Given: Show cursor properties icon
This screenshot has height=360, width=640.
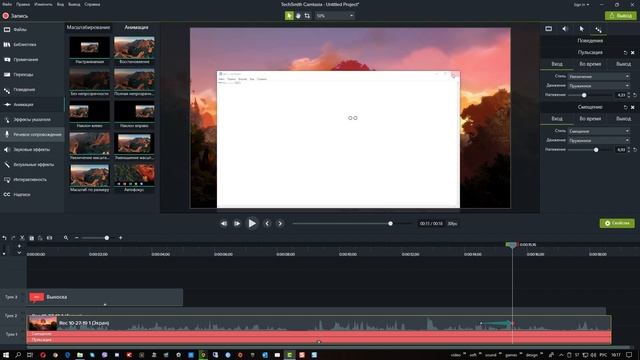Looking at the screenshot, I should tap(582, 29).
